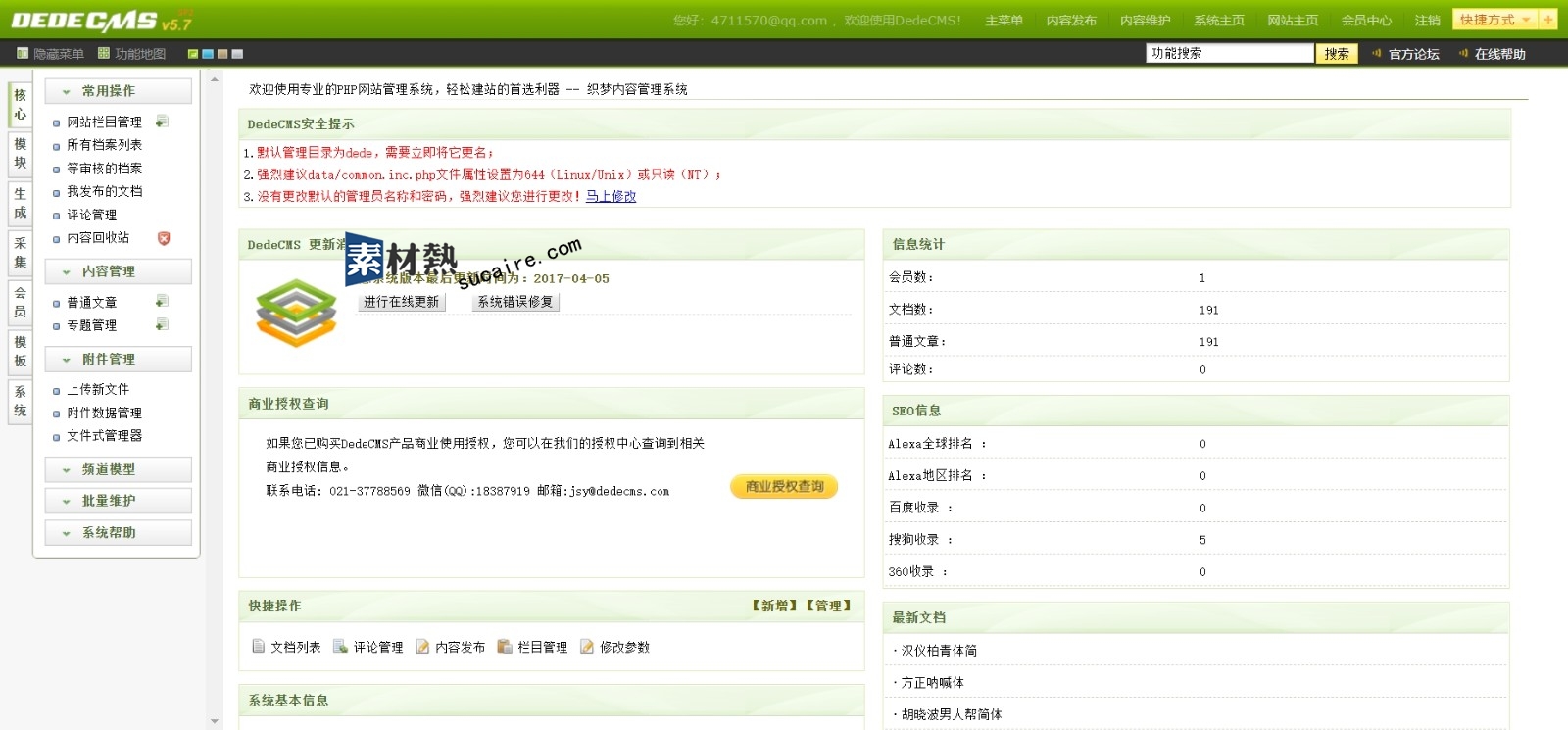Switch to the 模板 side tab

(x=20, y=351)
